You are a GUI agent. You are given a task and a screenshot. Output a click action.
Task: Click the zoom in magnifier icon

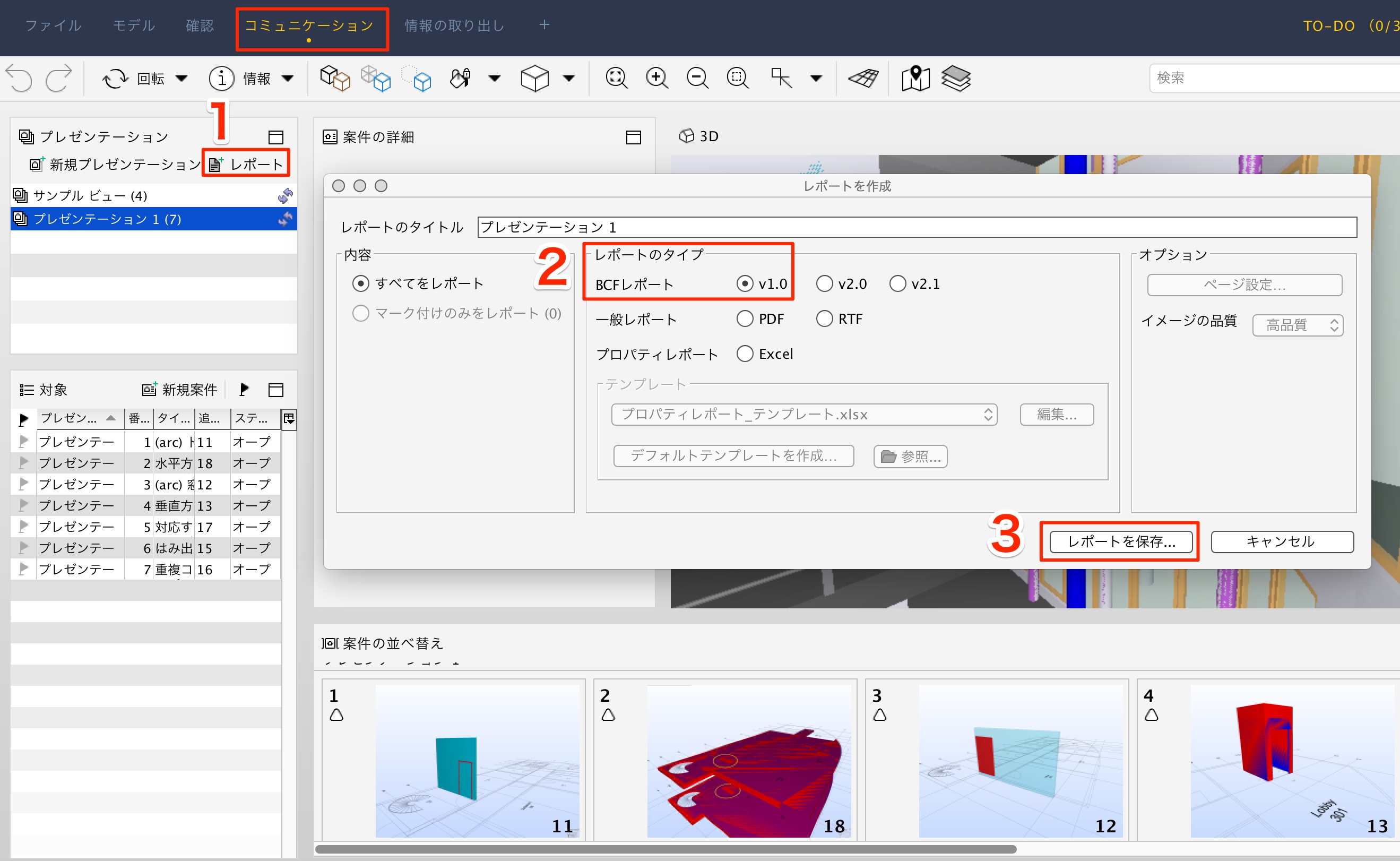(x=657, y=78)
